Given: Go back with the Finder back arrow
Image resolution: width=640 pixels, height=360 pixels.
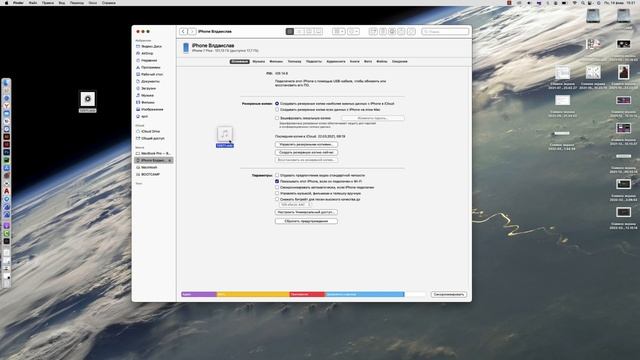Looking at the screenshot, I should click(183, 31).
